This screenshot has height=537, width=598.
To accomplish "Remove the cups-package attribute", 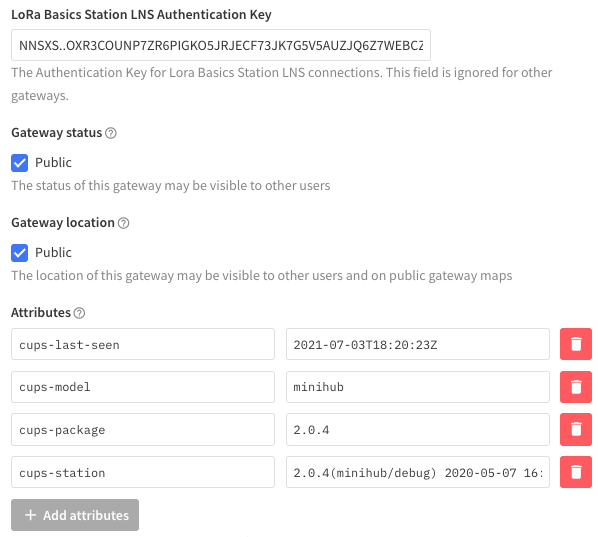I will [575, 429].
